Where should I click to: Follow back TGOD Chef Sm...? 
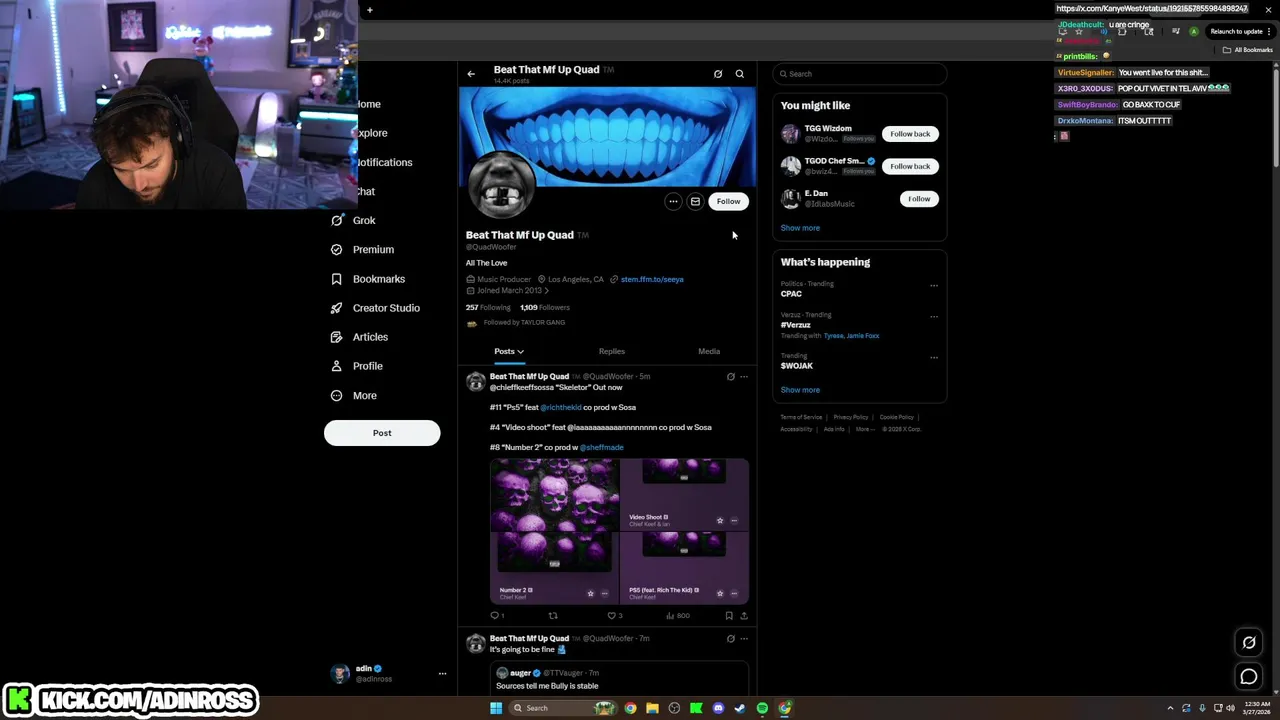(x=910, y=166)
